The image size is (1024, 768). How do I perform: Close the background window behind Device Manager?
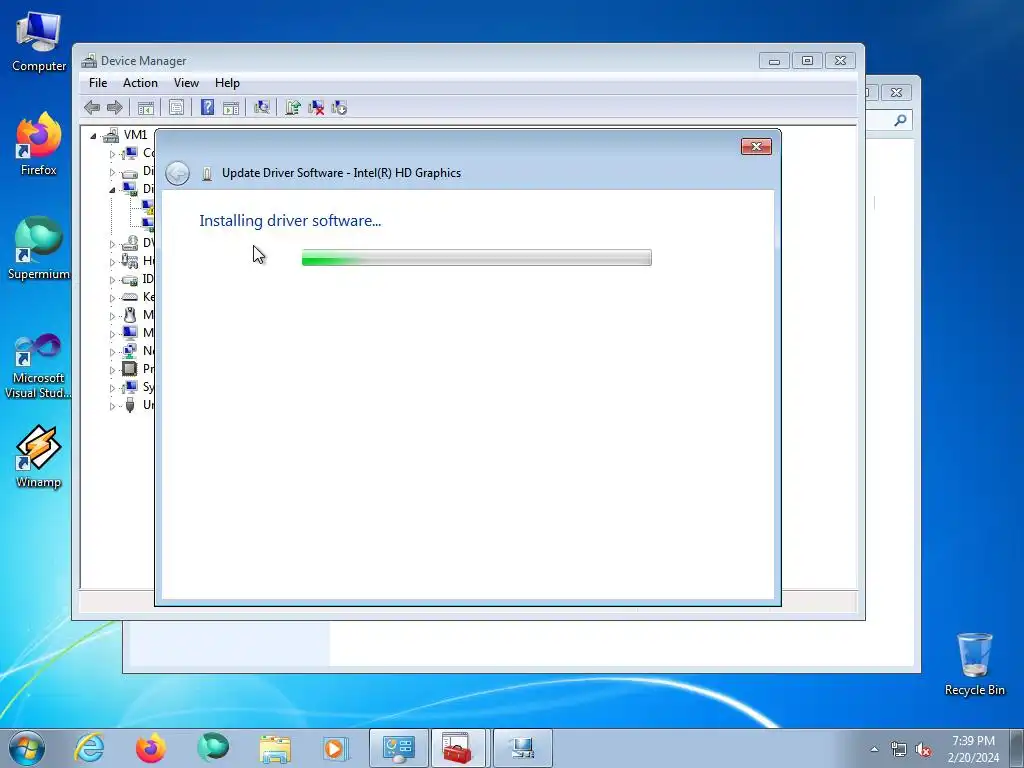tap(896, 93)
